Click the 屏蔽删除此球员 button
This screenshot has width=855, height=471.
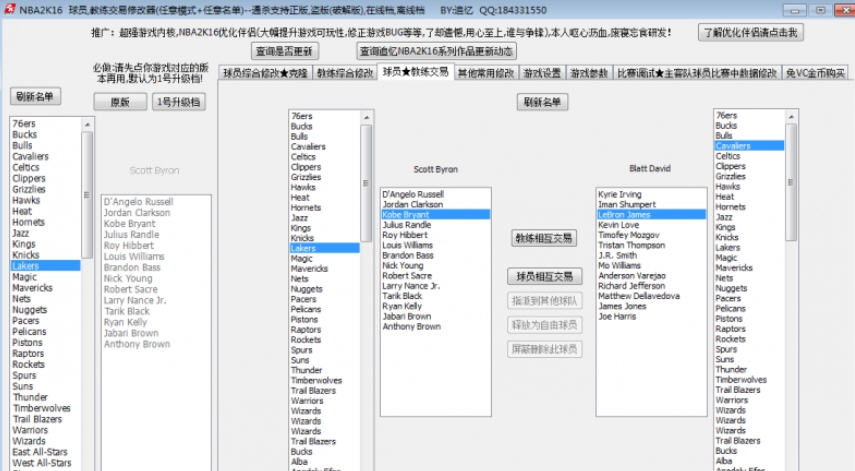(544, 349)
